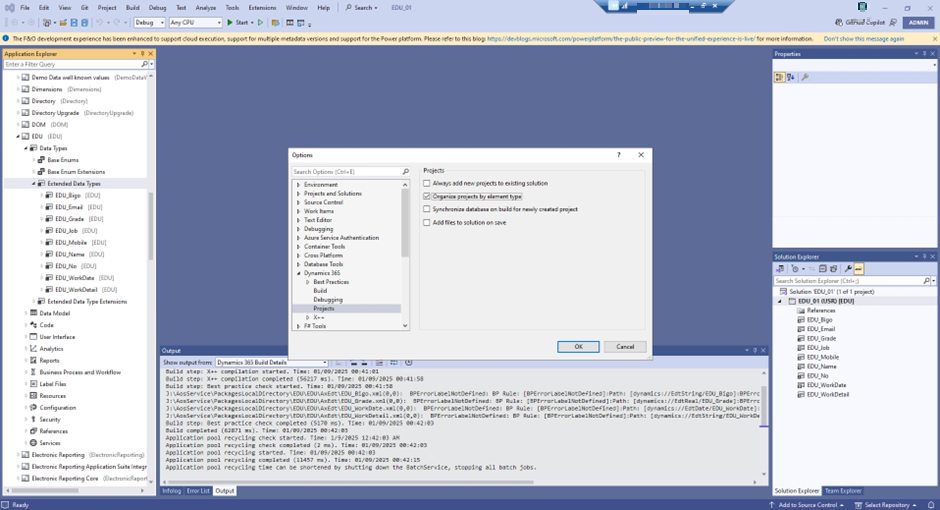This screenshot has width=940, height=510.
Task: Check Add files to solution on save
Action: [427, 222]
